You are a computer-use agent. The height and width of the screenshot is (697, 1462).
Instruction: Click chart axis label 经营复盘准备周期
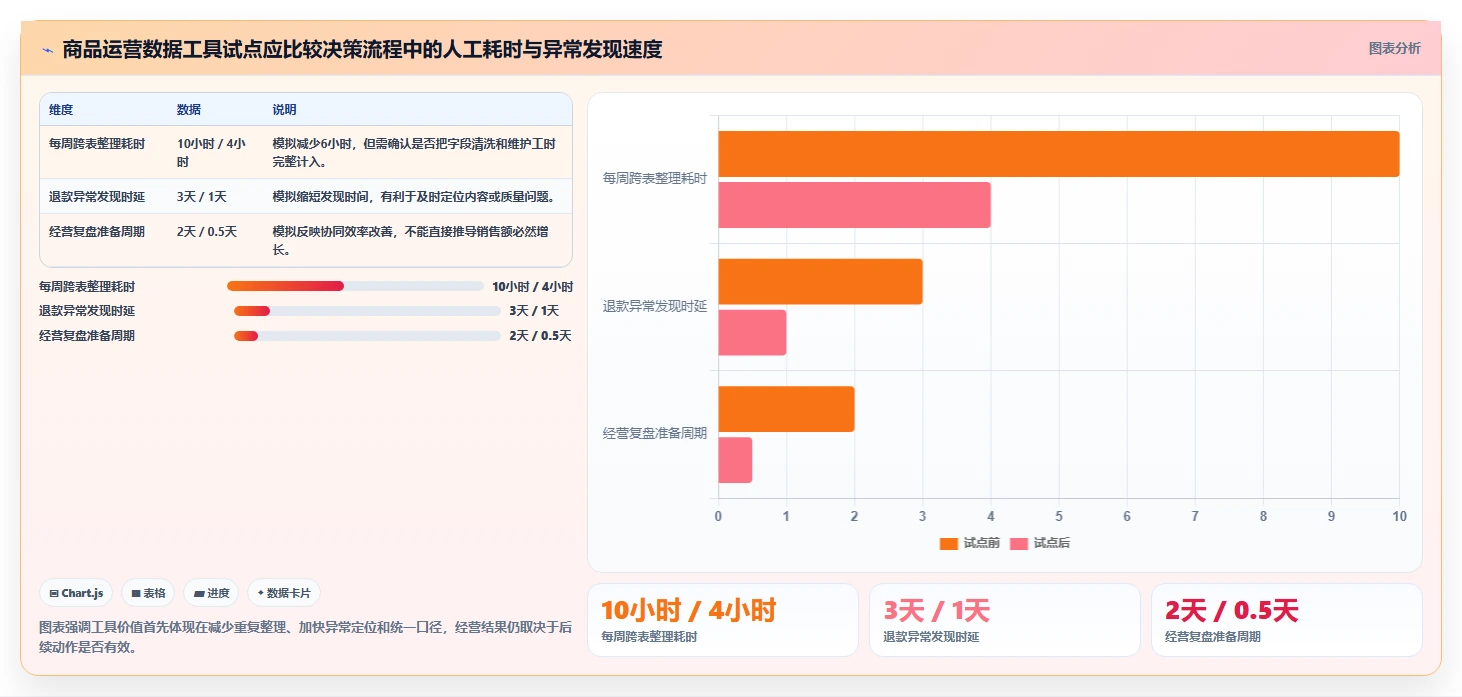pos(655,434)
